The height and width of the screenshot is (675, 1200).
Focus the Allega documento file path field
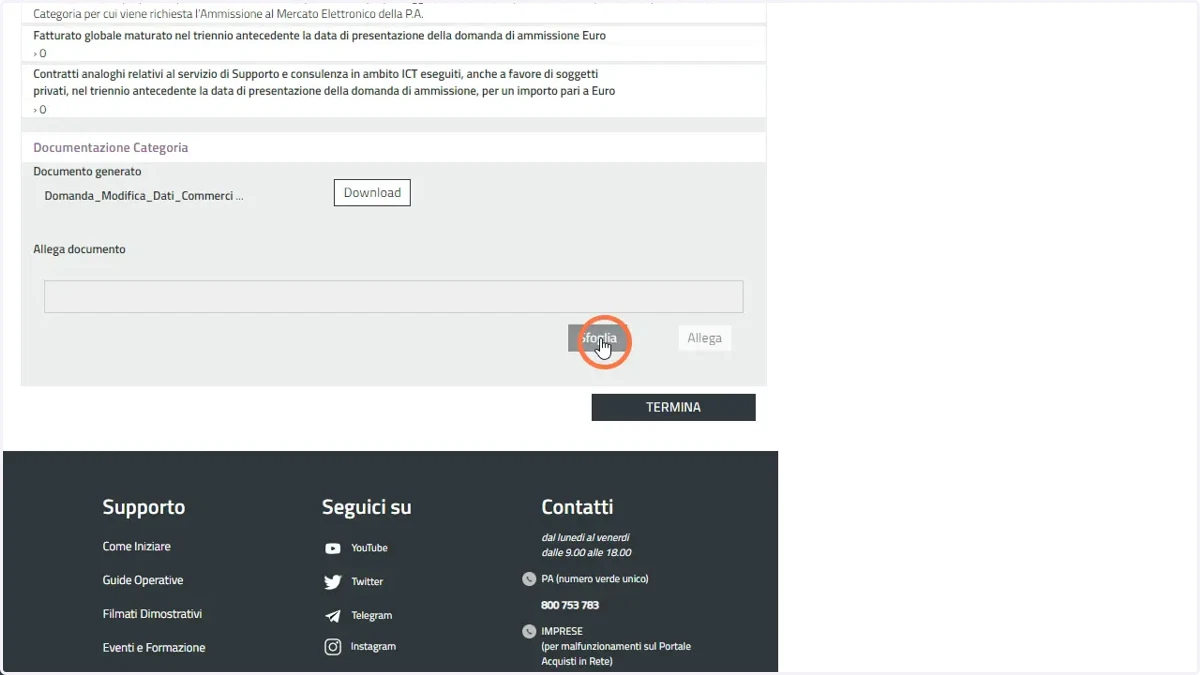click(394, 296)
